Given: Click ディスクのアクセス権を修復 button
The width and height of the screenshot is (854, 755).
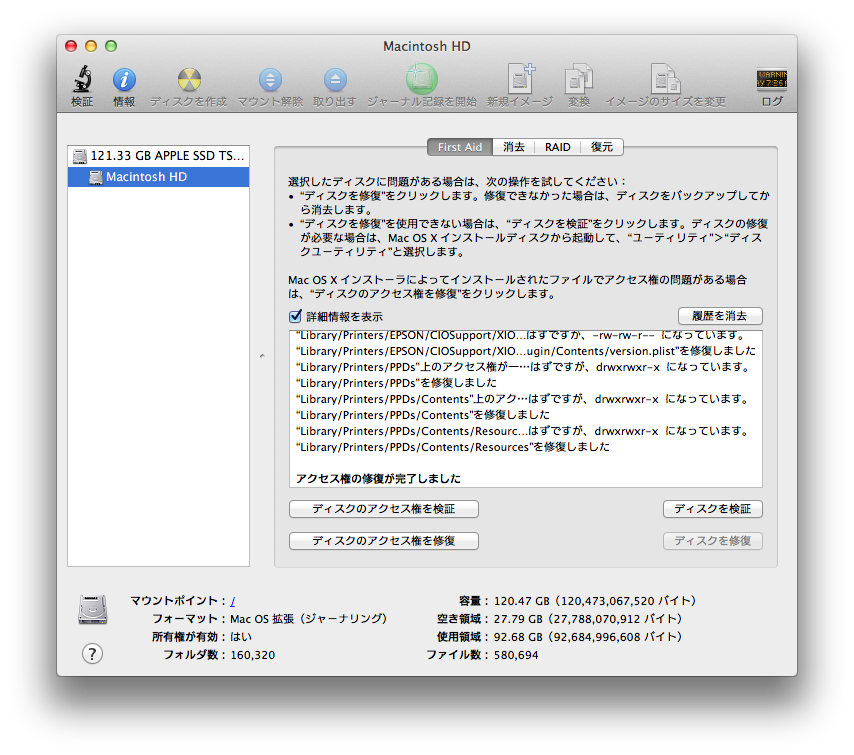Looking at the screenshot, I should [x=383, y=541].
